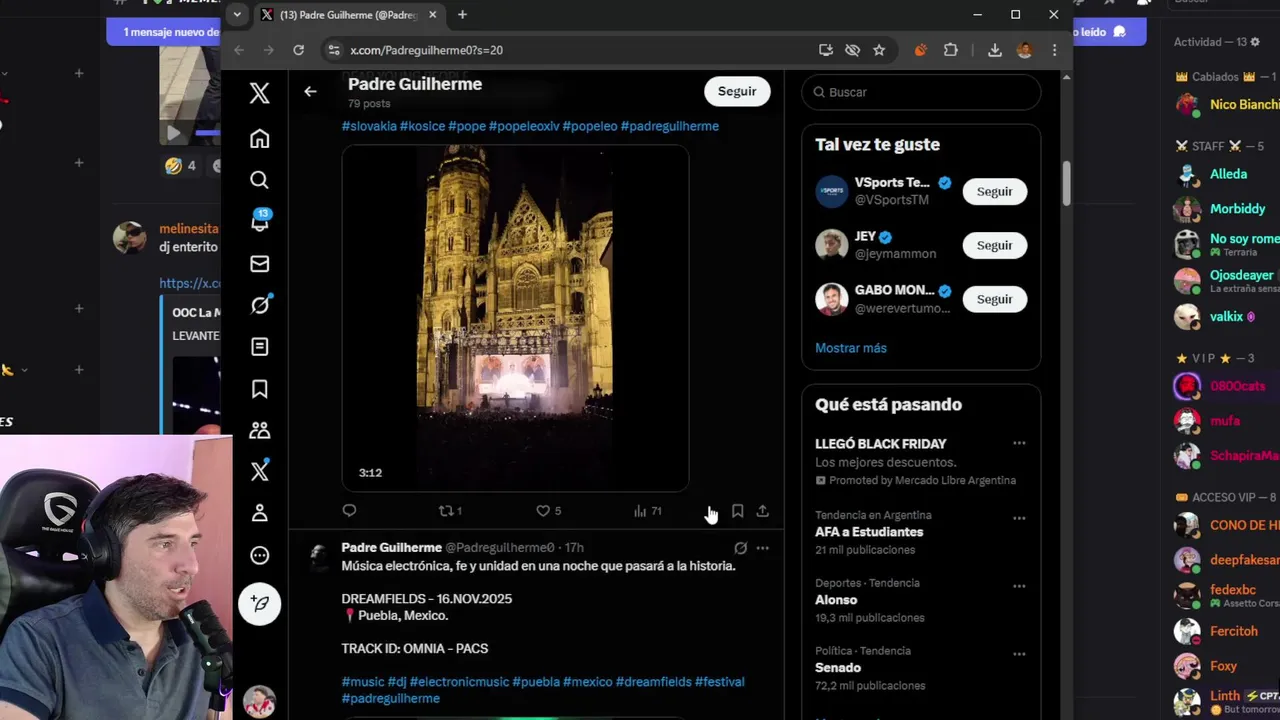Screen dimensions: 1280x720
Task: Open Messages envelope in X sidebar
Action: point(260,264)
